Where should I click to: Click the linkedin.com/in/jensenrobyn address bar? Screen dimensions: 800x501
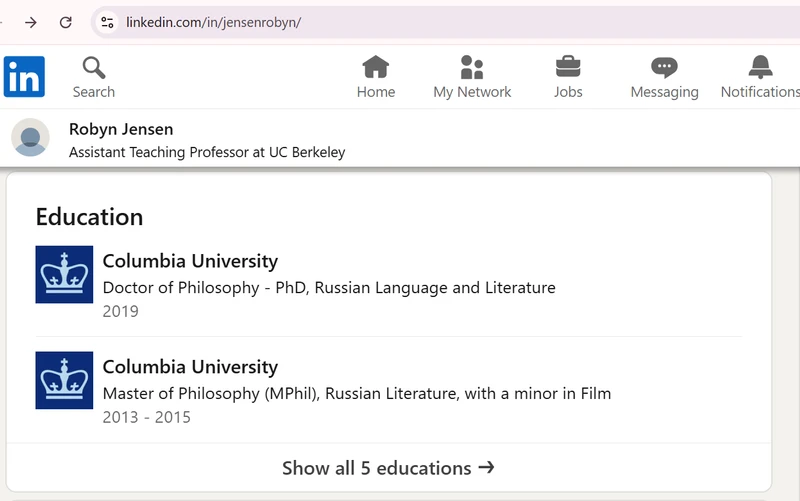click(444, 22)
